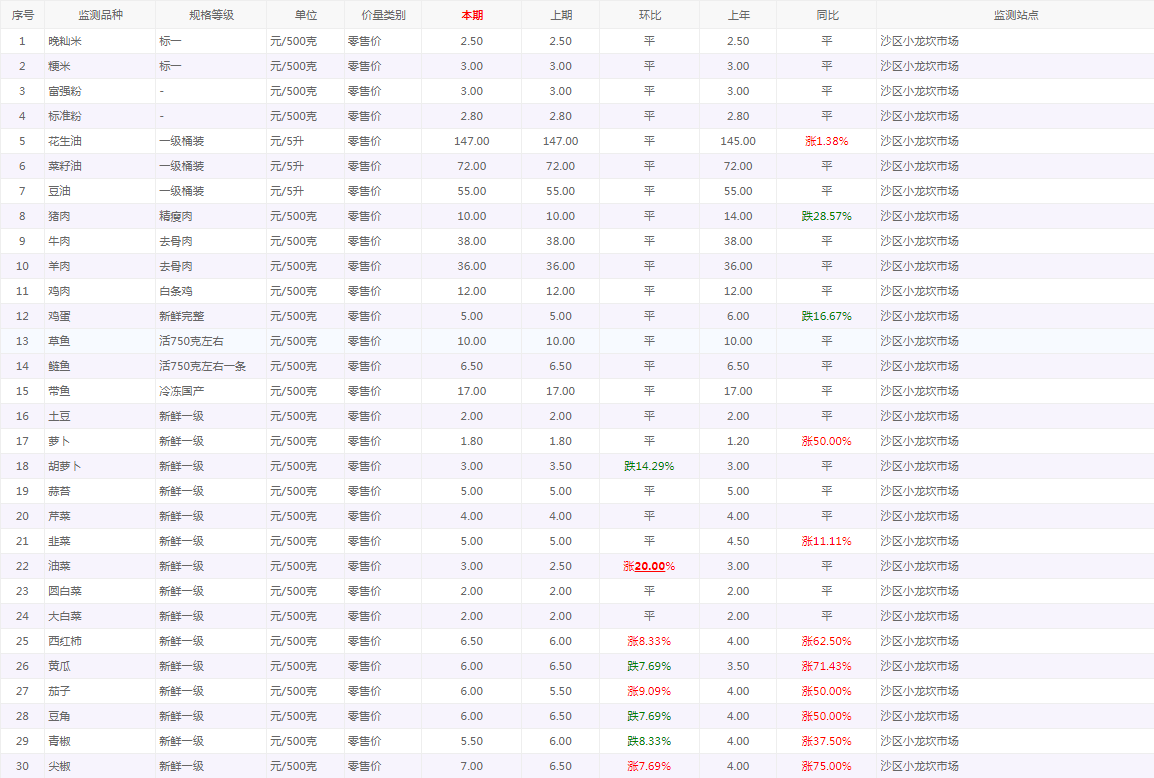Image resolution: width=1154 pixels, height=778 pixels.
Task: Click the 涨1.38% year-over-year value
Action: (x=826, y=141)
